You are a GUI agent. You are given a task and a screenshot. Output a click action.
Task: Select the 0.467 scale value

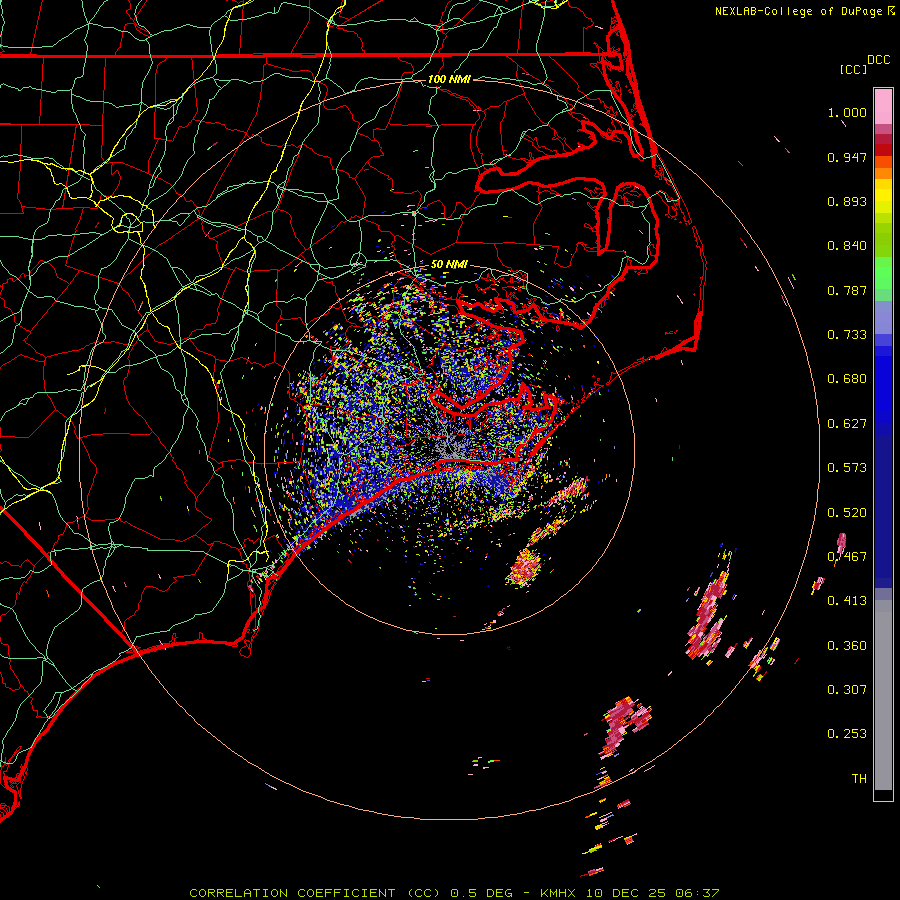click(x=847, y=557)
